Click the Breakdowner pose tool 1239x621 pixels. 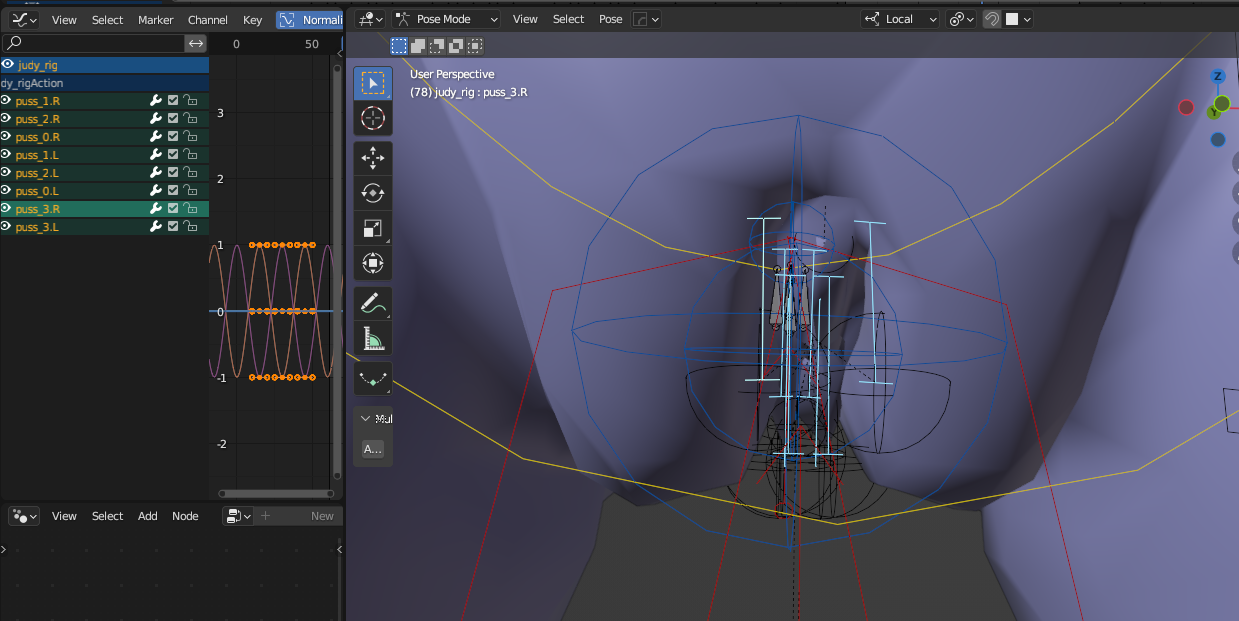pyautogui.click(x=373, y=380)
